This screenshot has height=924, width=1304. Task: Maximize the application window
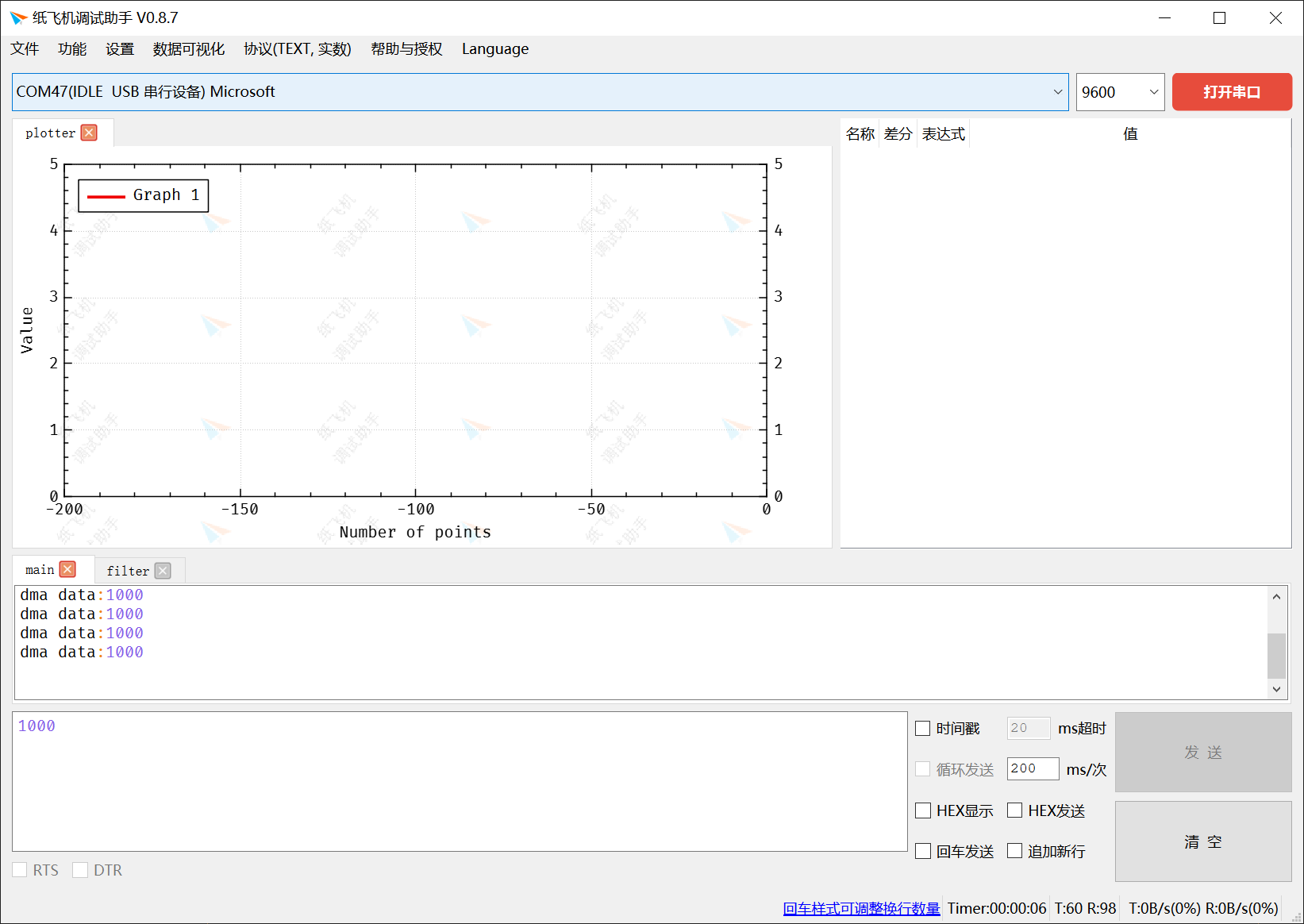click(x=1219, y=17)
